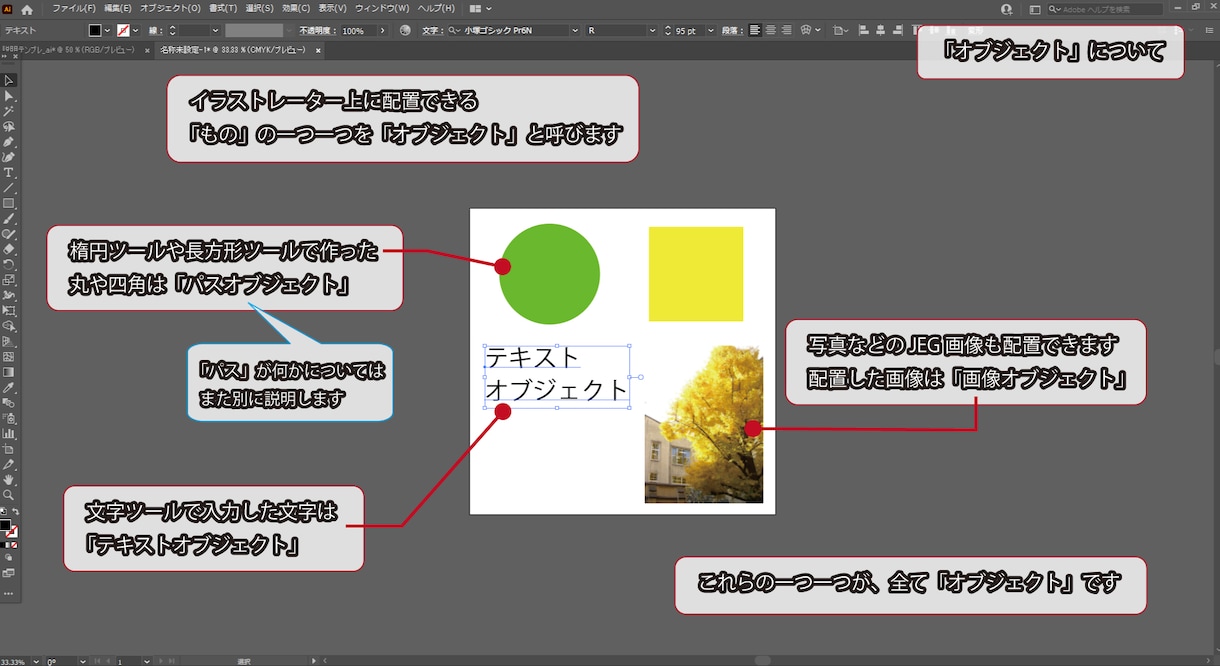The width and height of the screenshot is (1220, 666).
Task: Open the stroke weight dropdown
Action: coord(216,30)
